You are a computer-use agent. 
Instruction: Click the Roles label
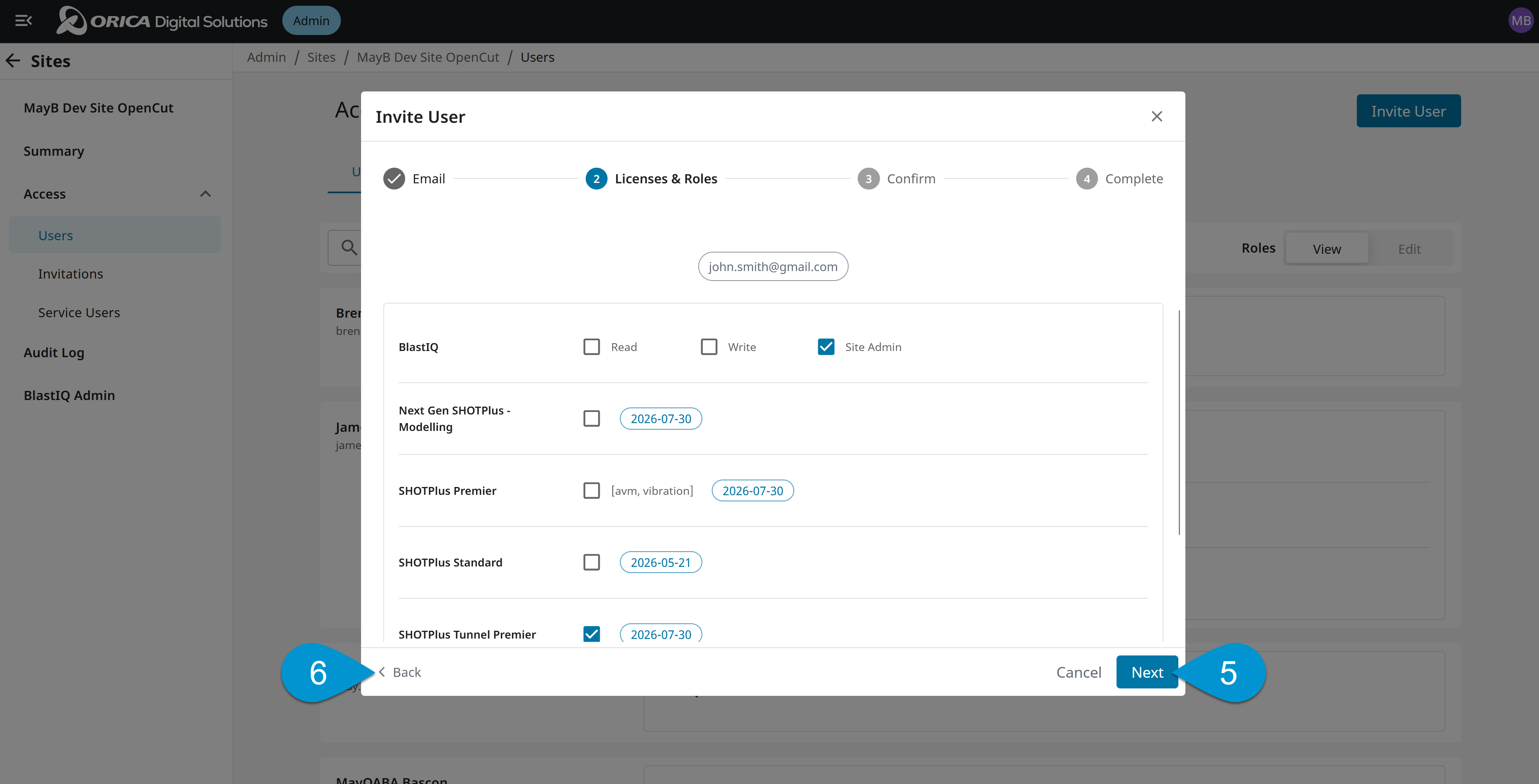[1258, 248]
